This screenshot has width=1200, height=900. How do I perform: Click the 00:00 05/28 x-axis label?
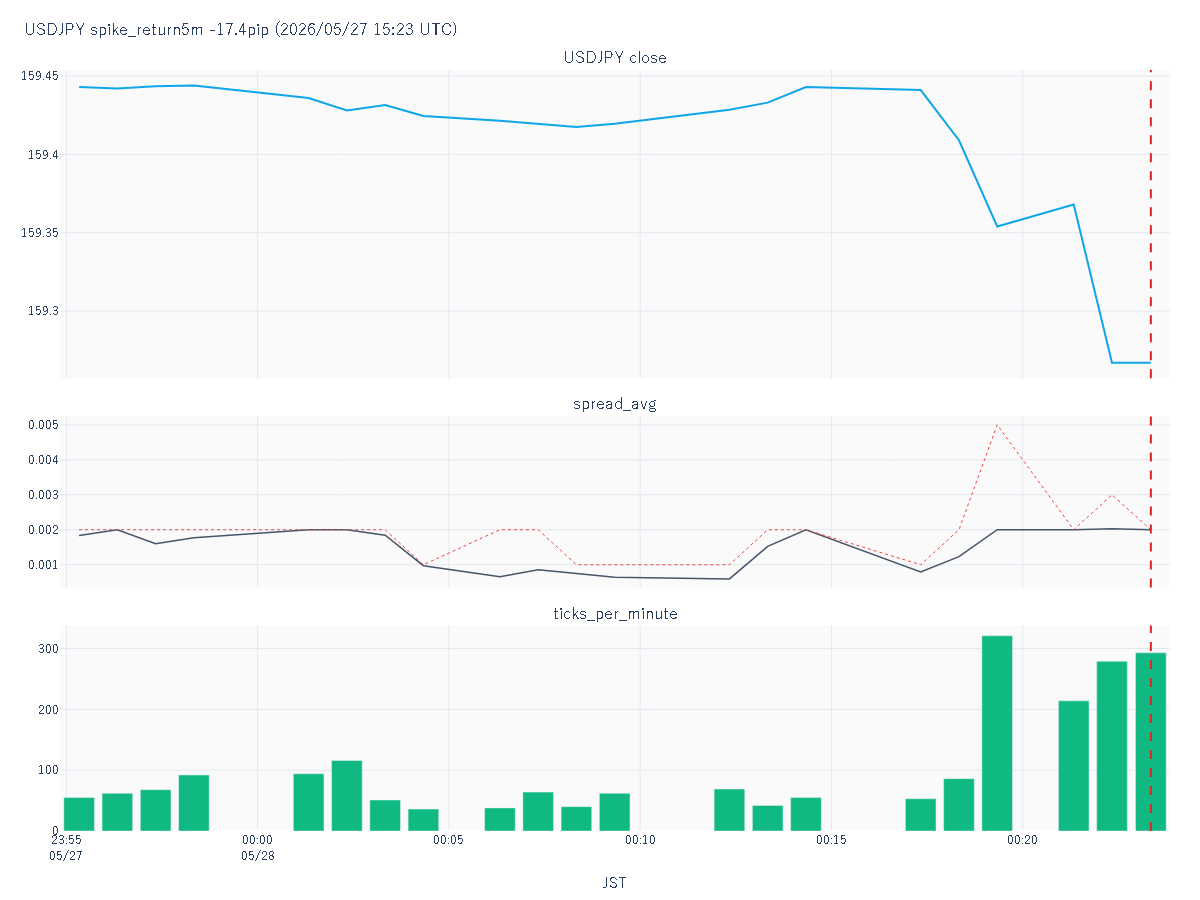pos(257,848)
